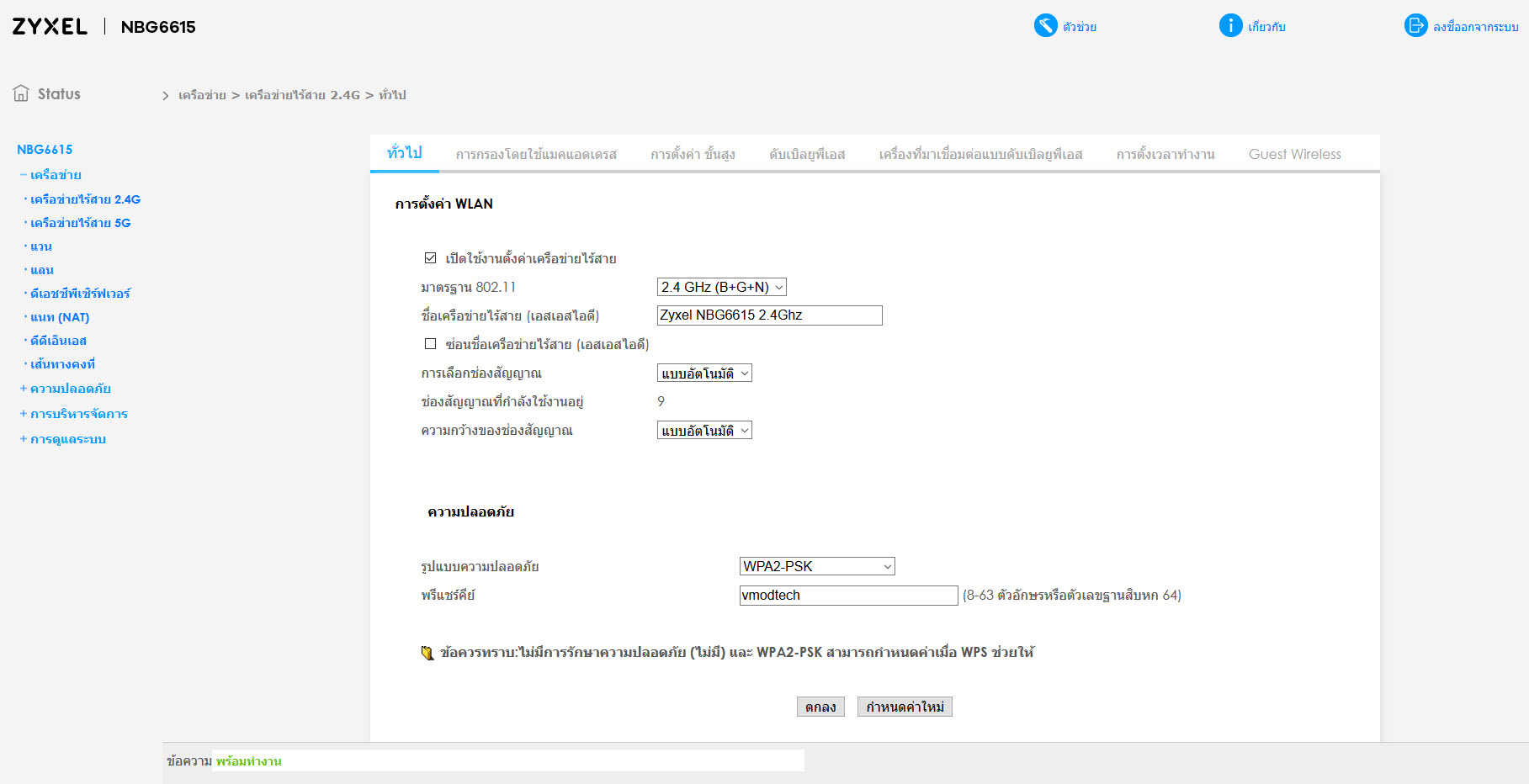
Task: Open the channel selection dropdown
Action: 704,373
